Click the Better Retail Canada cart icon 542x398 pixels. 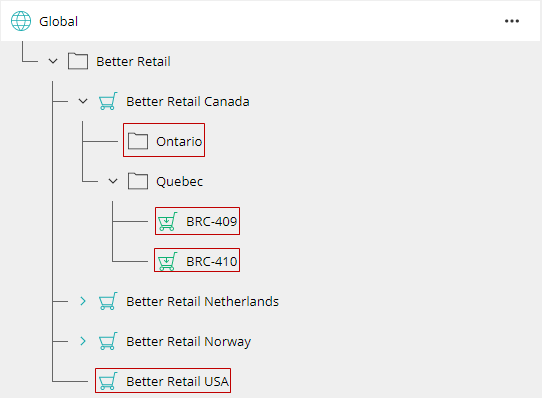click(108, 101)
